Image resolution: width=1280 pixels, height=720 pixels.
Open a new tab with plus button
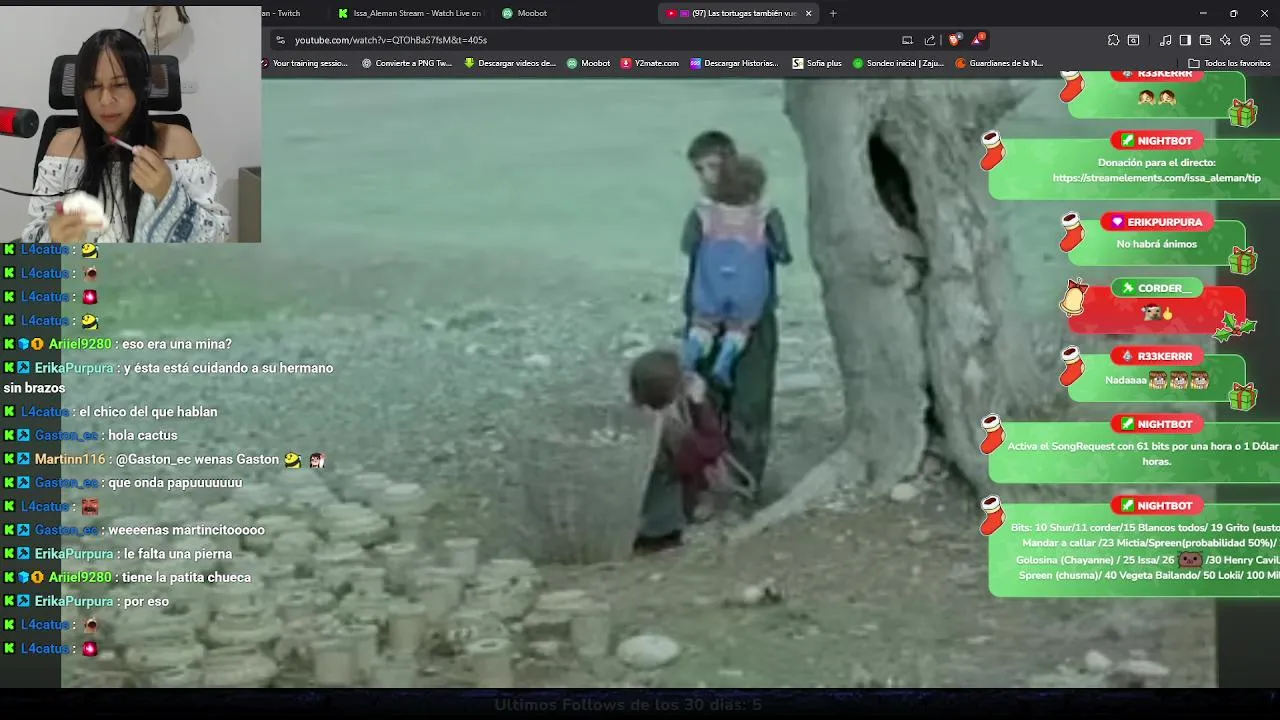coord(833,13)
